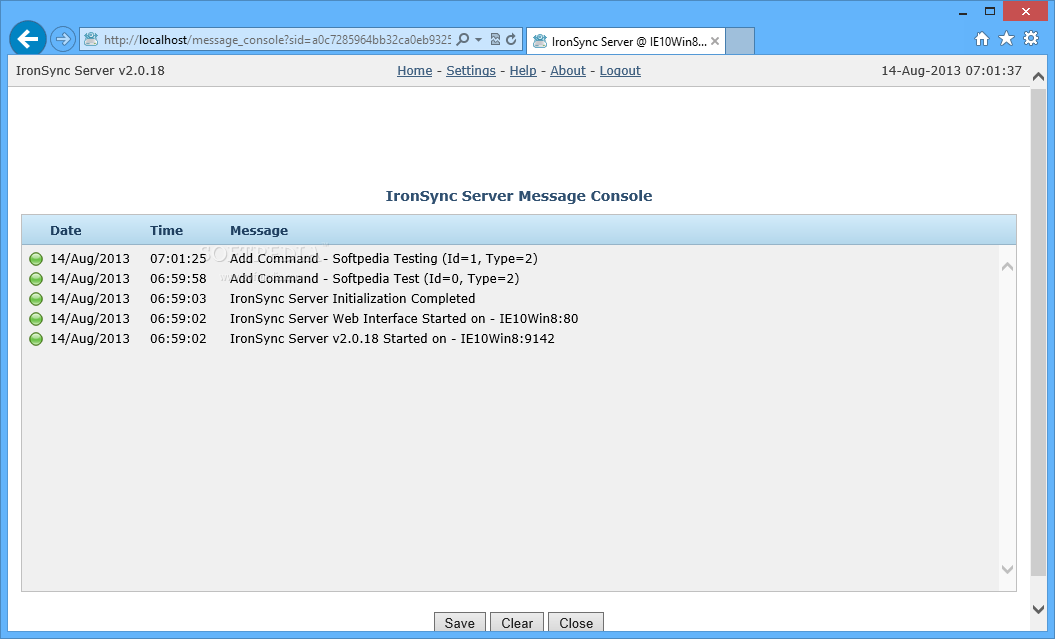Select message 'Add Command - Softpedia Test (Id=0, Type=2)'
The height and width of the screenshot is (639, 1055).
tap(375, 278)
